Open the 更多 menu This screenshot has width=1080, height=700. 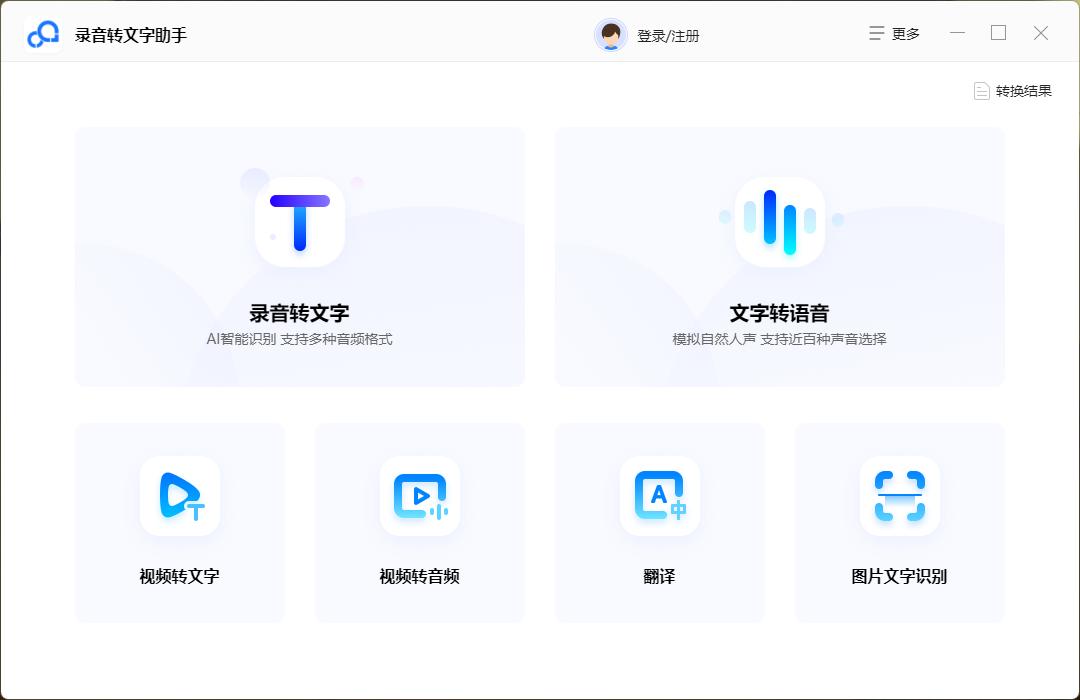(905, 34)
